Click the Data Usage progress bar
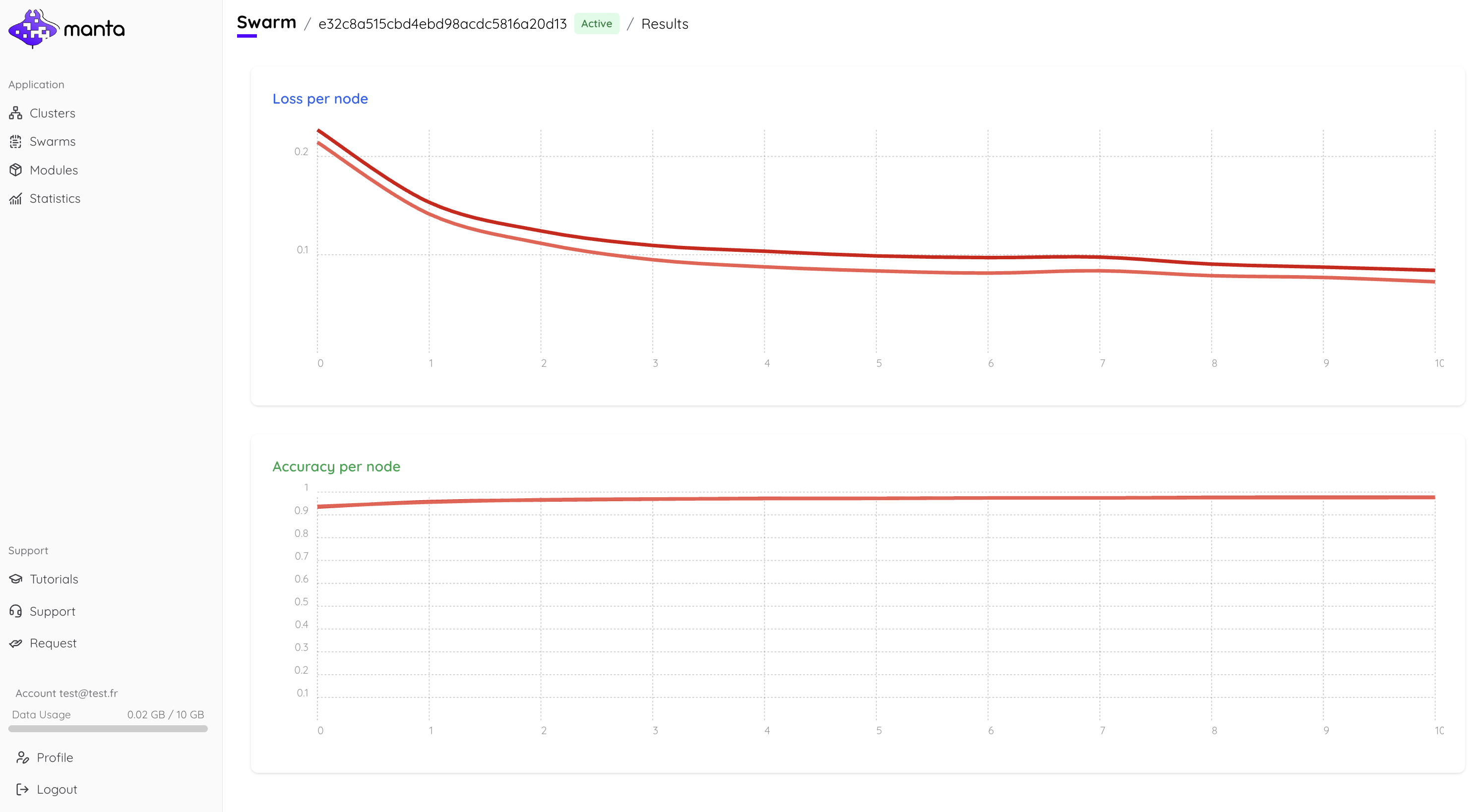This screenshot has width=1481, height=812. (x=108, y=729)
